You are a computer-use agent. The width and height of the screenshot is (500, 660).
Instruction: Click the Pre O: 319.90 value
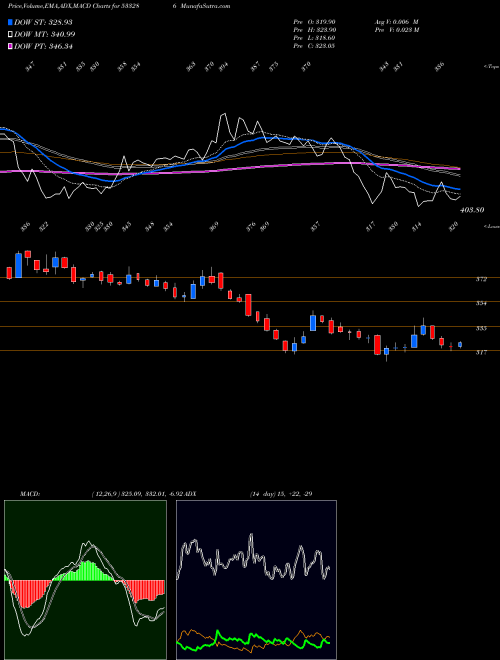pyautogui.click(x=314, y=22)
